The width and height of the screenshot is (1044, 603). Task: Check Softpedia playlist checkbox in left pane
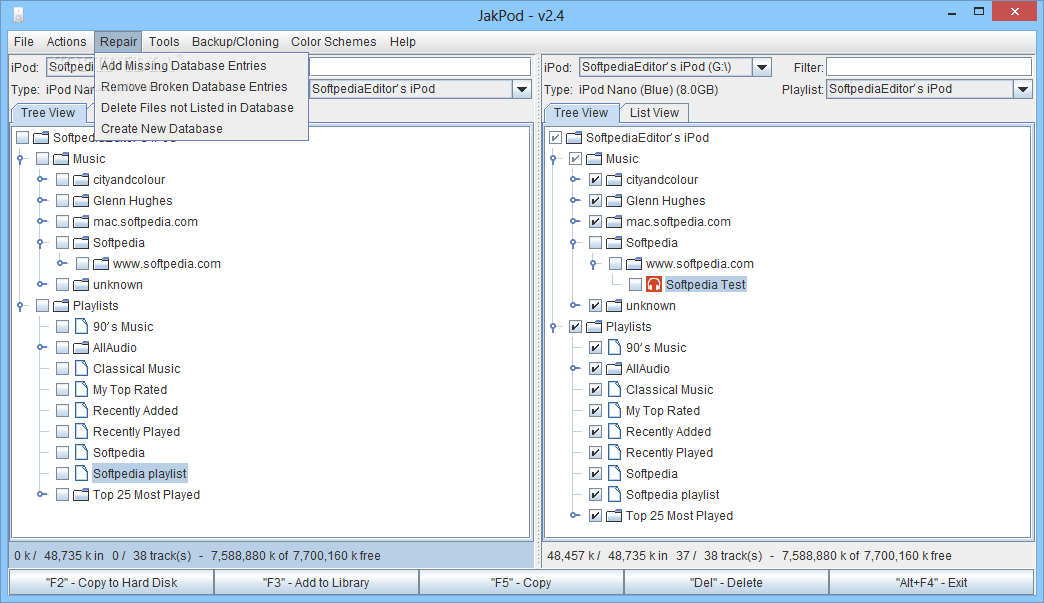[x=63, y=473]
